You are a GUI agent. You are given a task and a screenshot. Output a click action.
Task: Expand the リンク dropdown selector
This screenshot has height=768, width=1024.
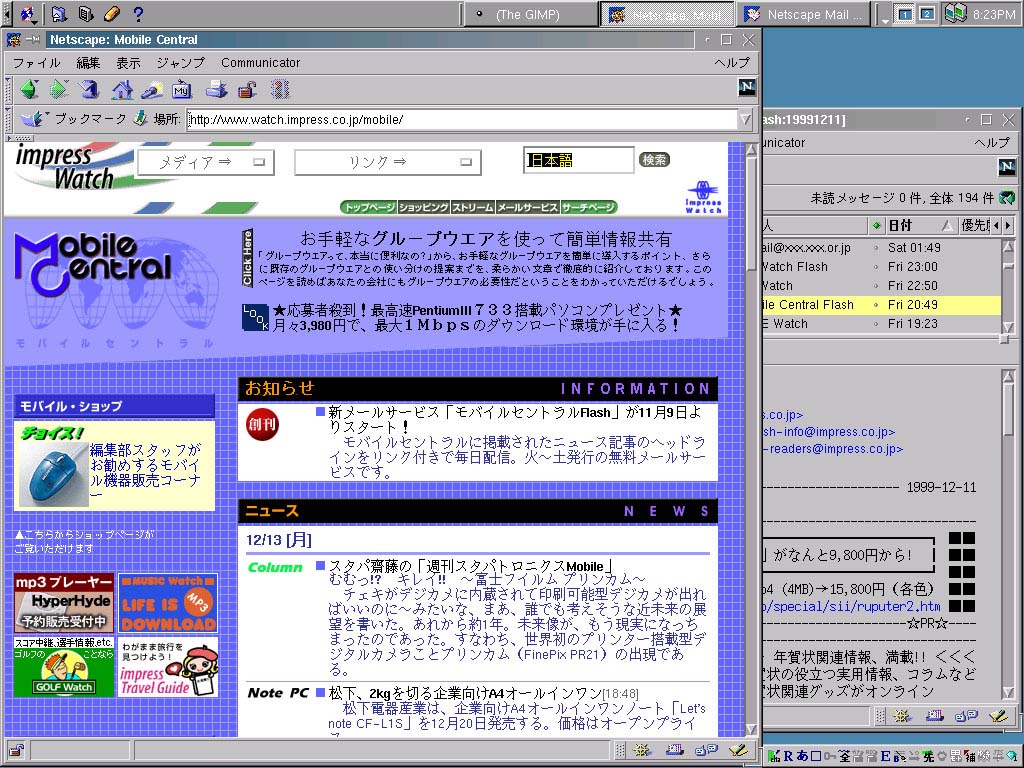click(x=387, y=162)
